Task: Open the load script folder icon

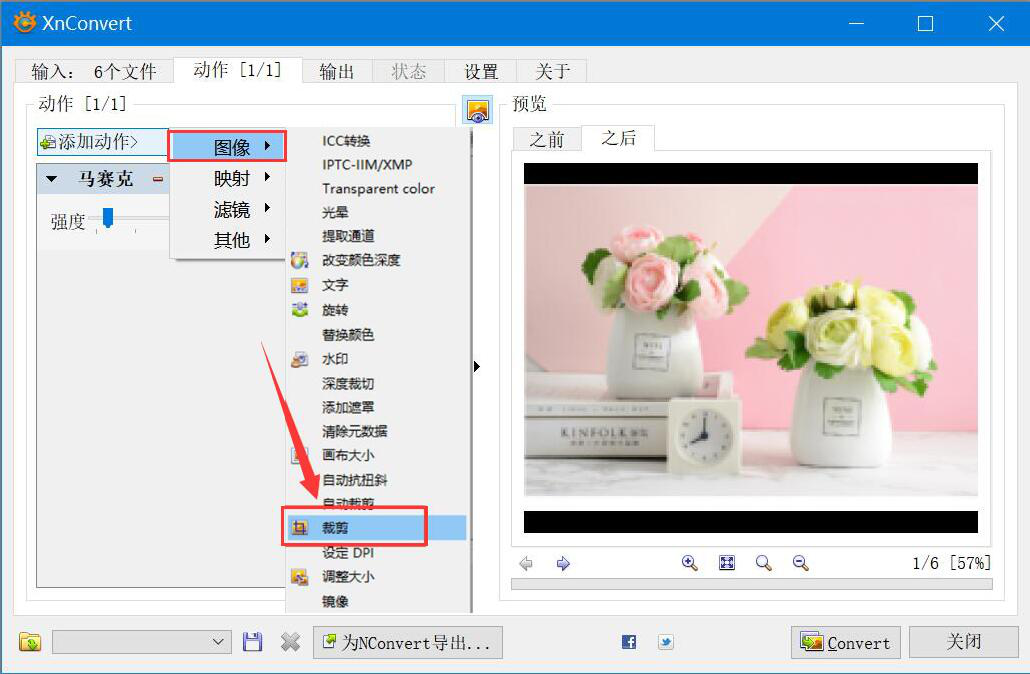Action: point(30,642)
